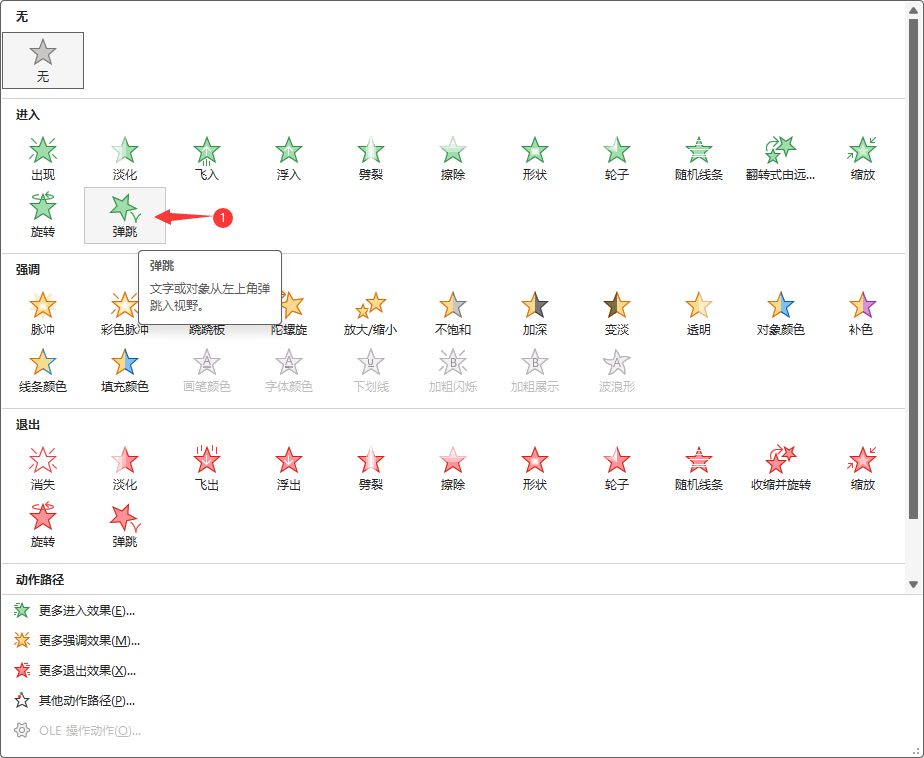This screenshot has width=924, height=758.
Task: Select the entrance 弹跳 bounce effect
Action: click(x=125, y=216)
